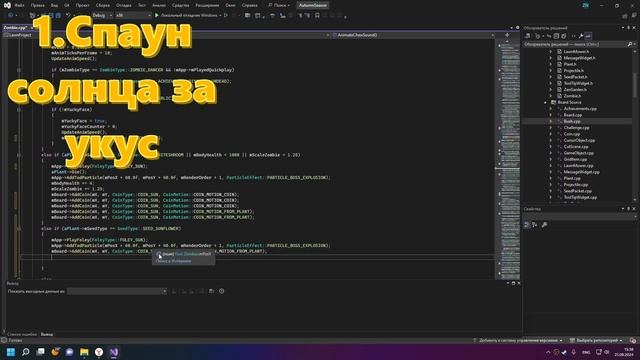Click the AutumnSeason solution name button
The height and width of the screenshot is (360, 640).
pos(313,5)
